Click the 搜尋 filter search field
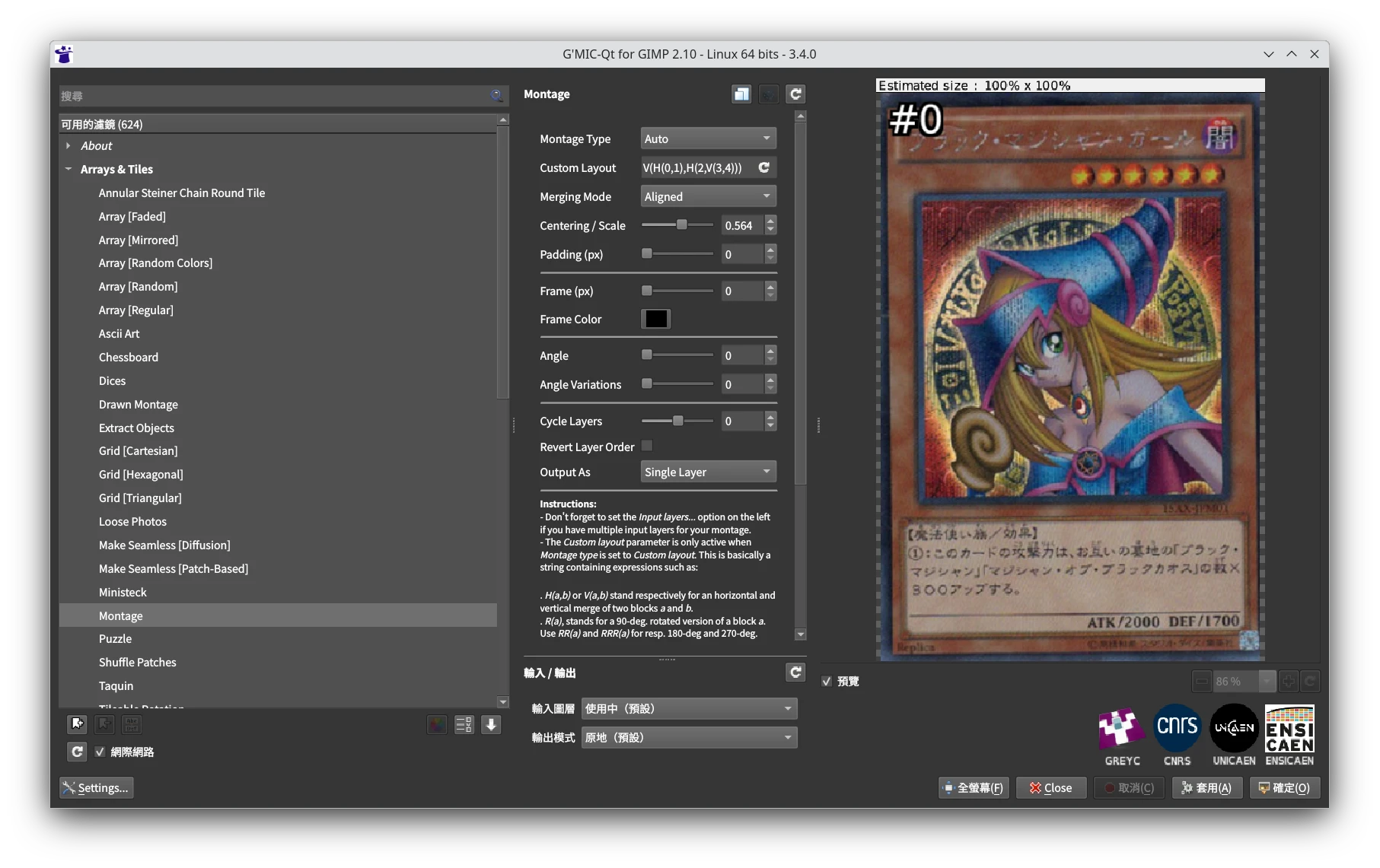The image size is (1380, 868). [x=274, y=96]
